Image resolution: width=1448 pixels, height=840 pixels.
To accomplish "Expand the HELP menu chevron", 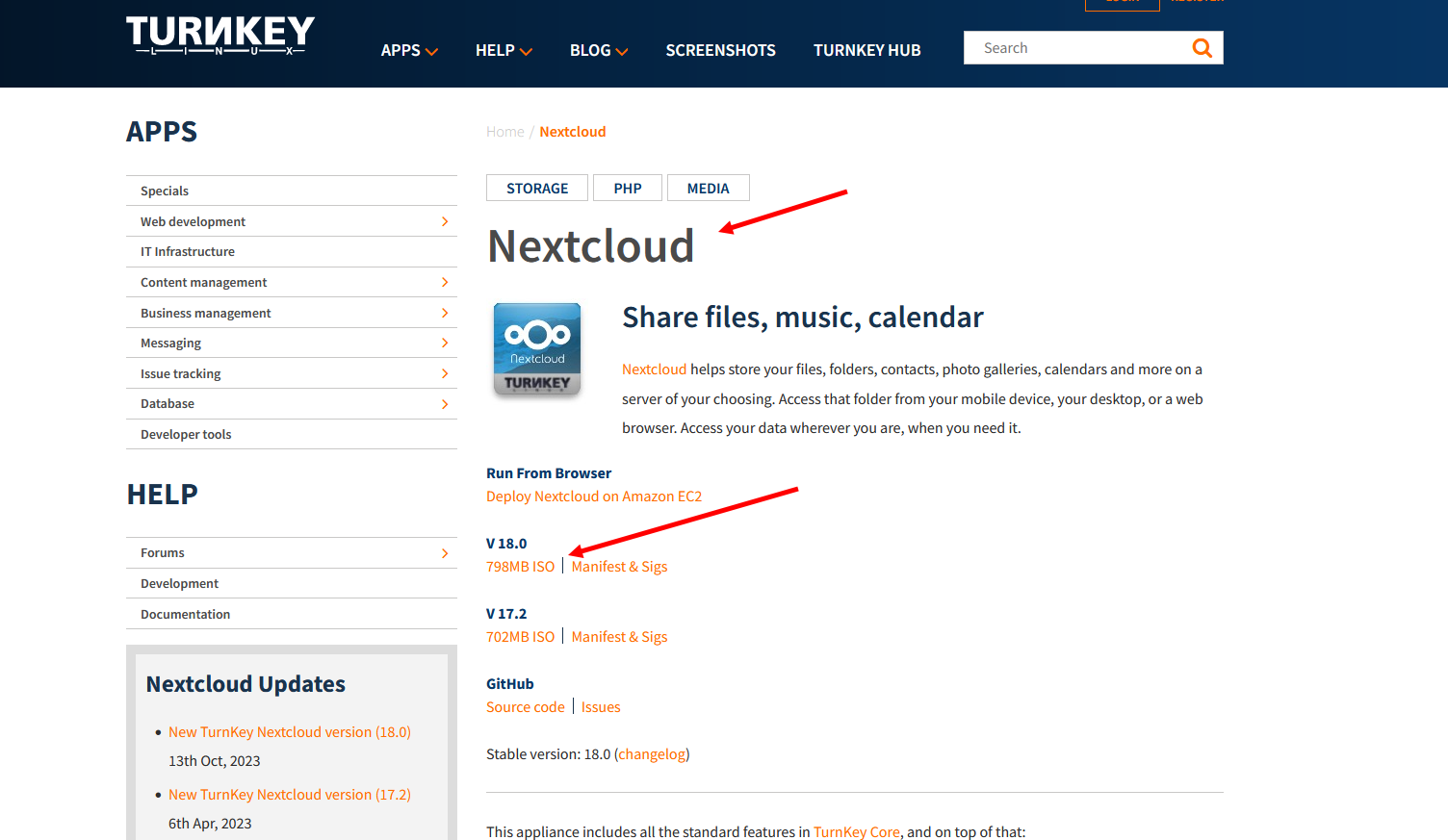I will pos(526,51).
